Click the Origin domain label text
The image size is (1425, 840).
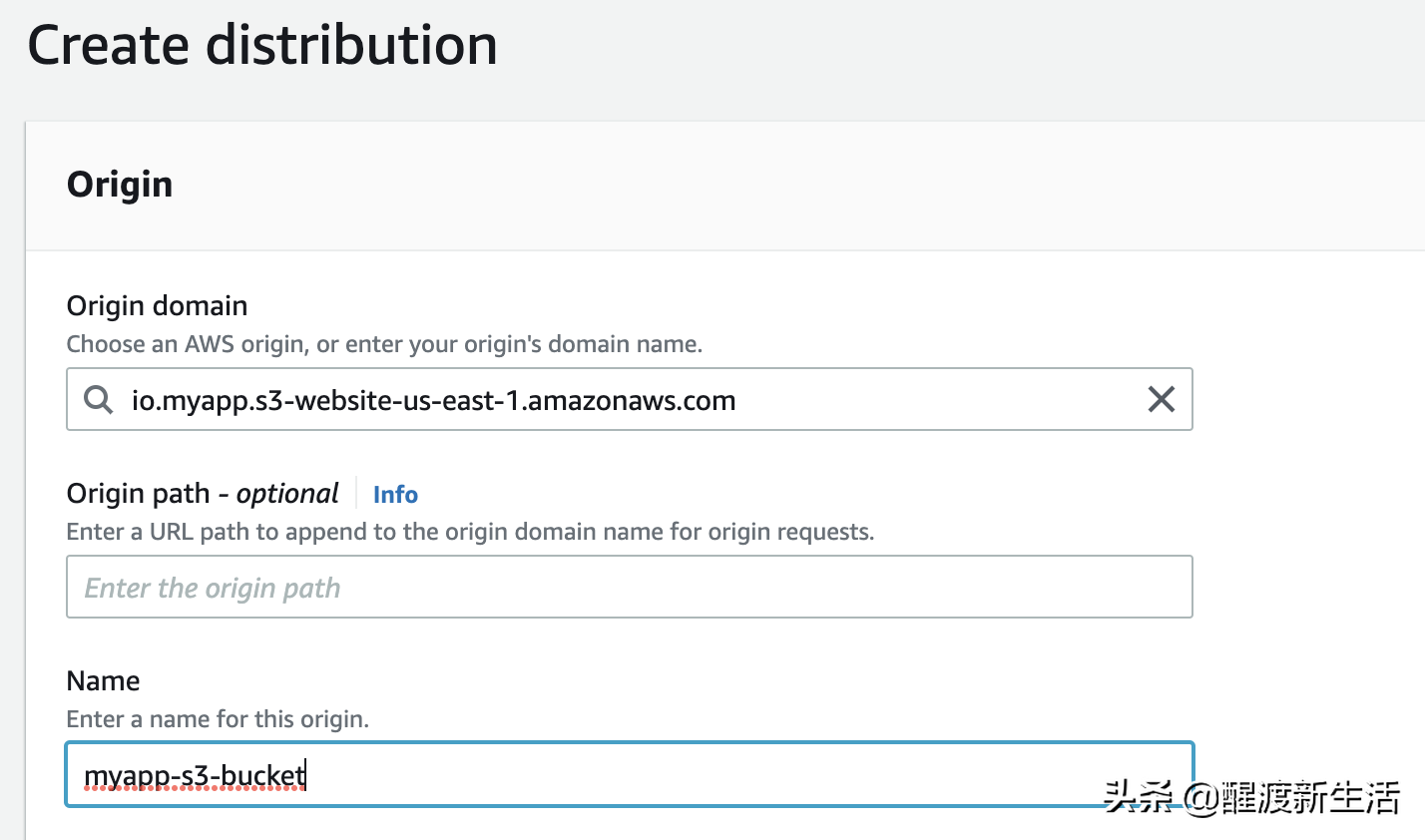click(156, 305)
